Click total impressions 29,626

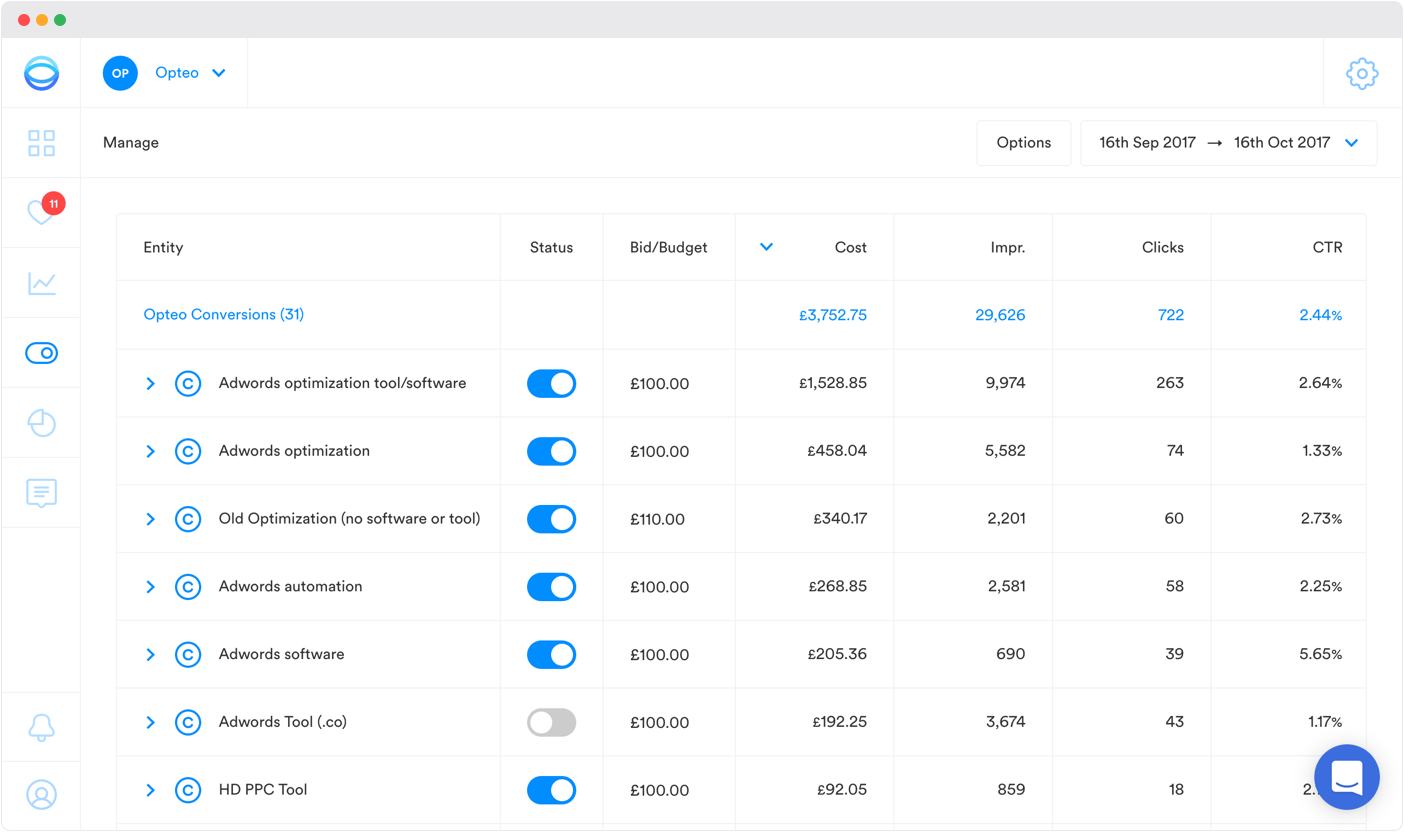click(1000, 315)
